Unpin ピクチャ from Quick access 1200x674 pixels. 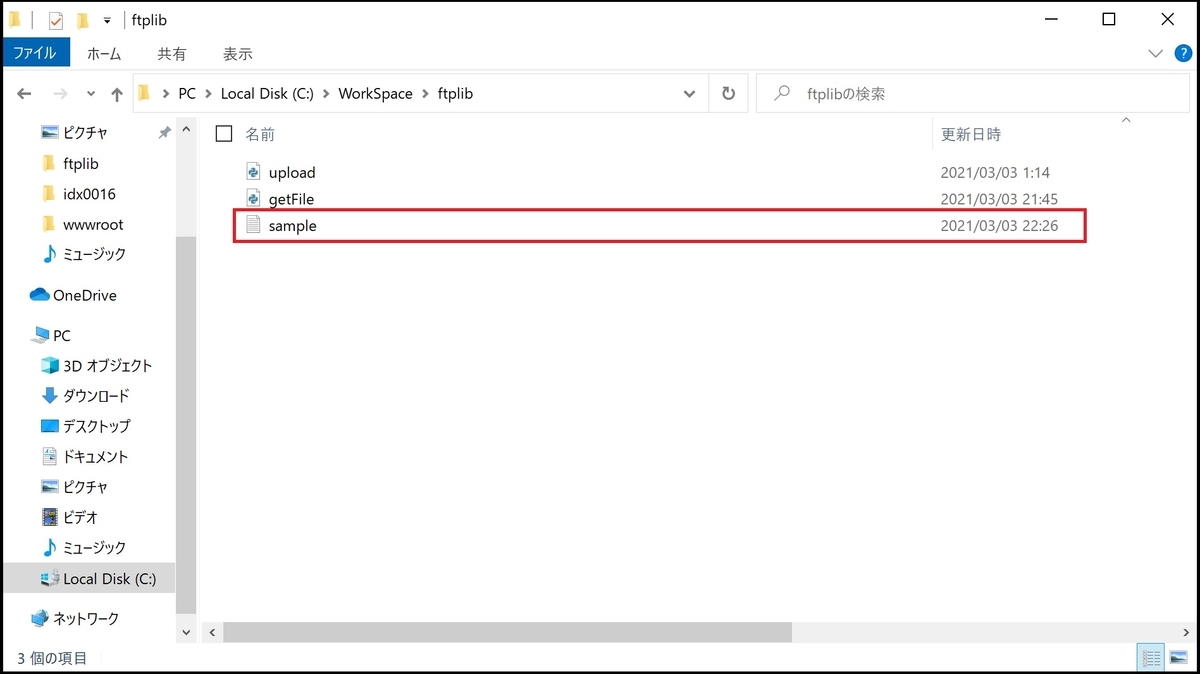[165, 131]
